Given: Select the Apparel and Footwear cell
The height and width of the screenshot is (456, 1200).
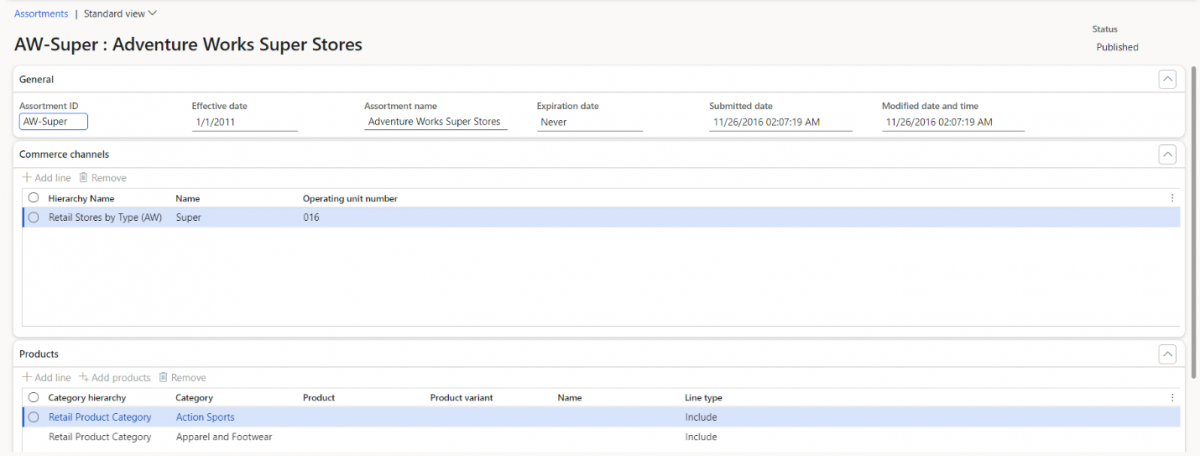Looking at the screenshot, I should point(224,437).
